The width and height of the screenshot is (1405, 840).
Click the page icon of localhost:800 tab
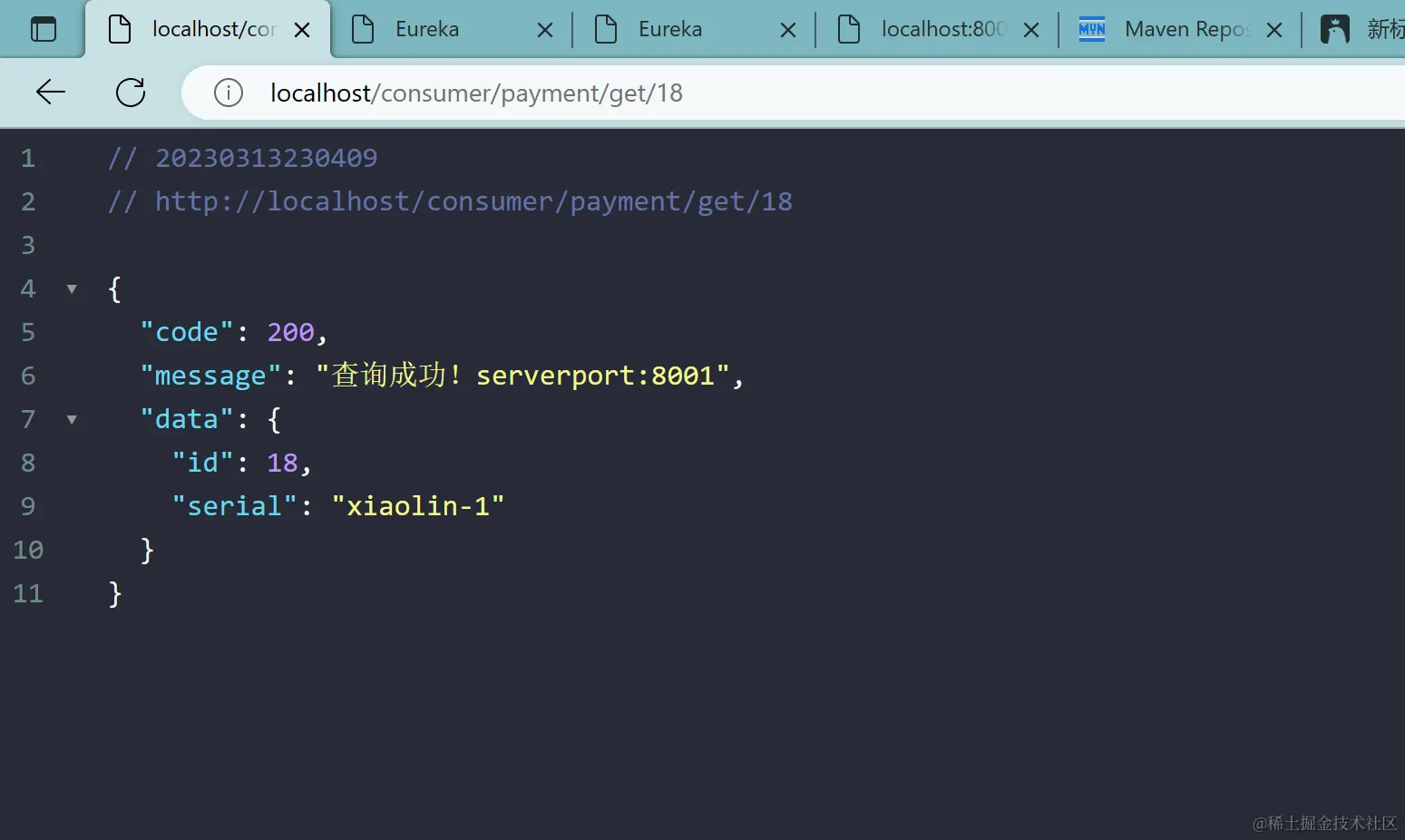click(x=849, y=29)
